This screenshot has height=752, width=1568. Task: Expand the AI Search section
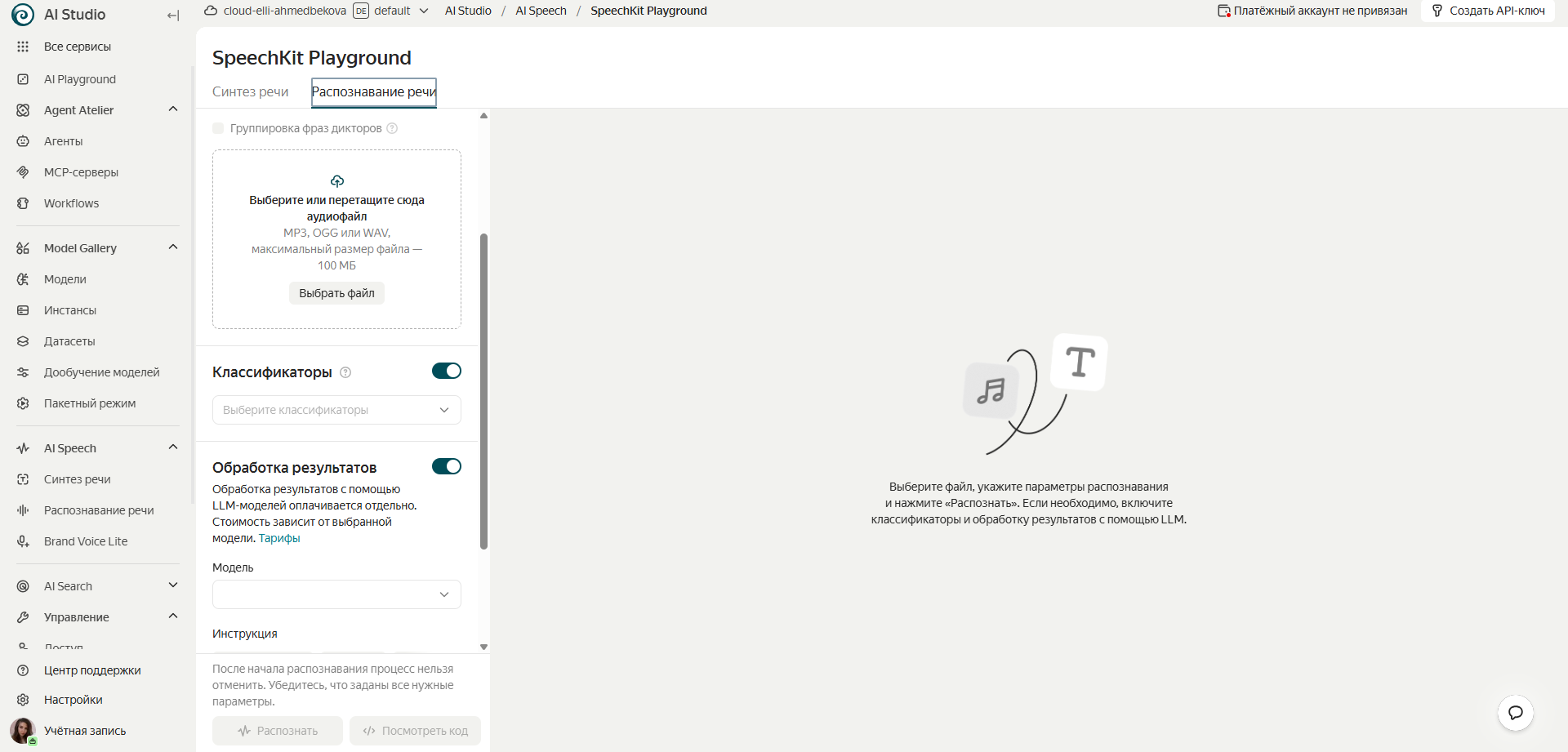click(x=173, y=585)
